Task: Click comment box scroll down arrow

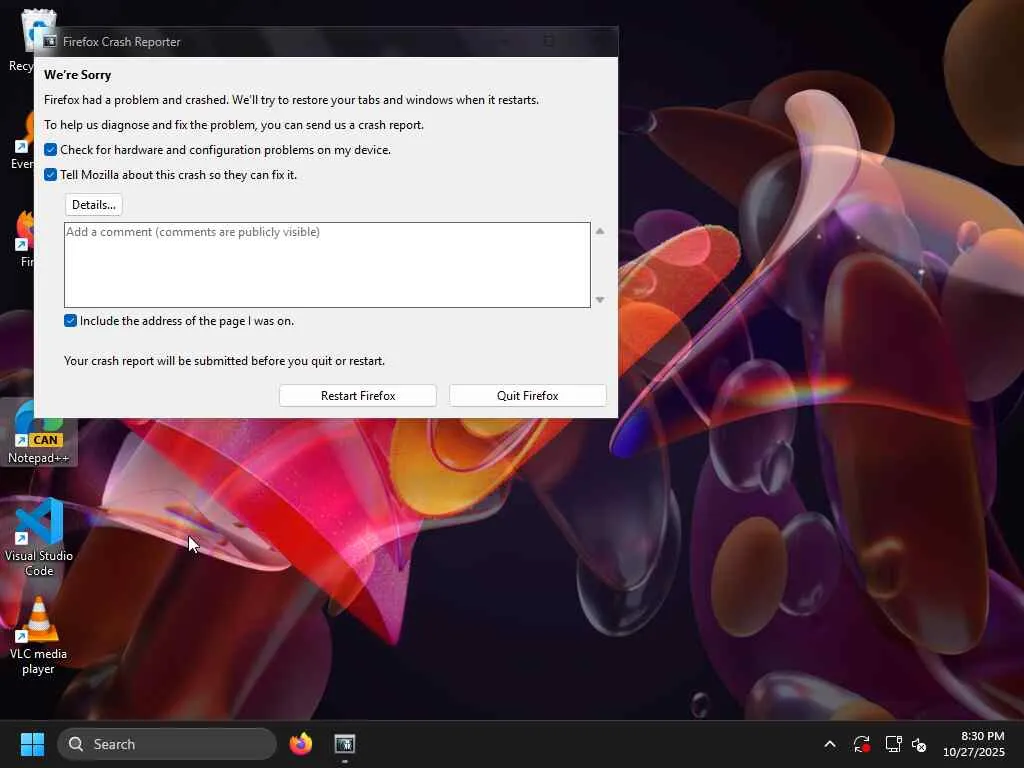Action: tap(600, 300)
